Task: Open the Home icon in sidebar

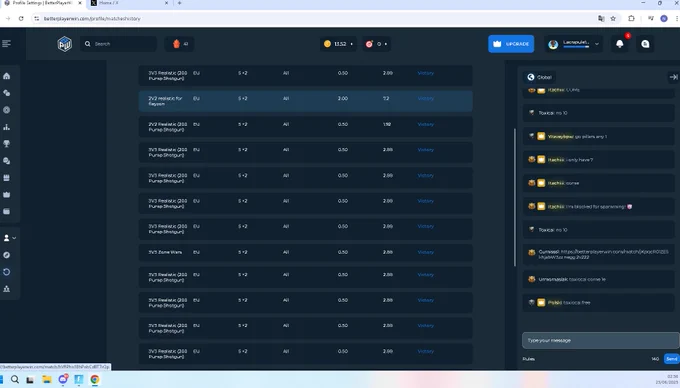Action: [x=7, y=76]
